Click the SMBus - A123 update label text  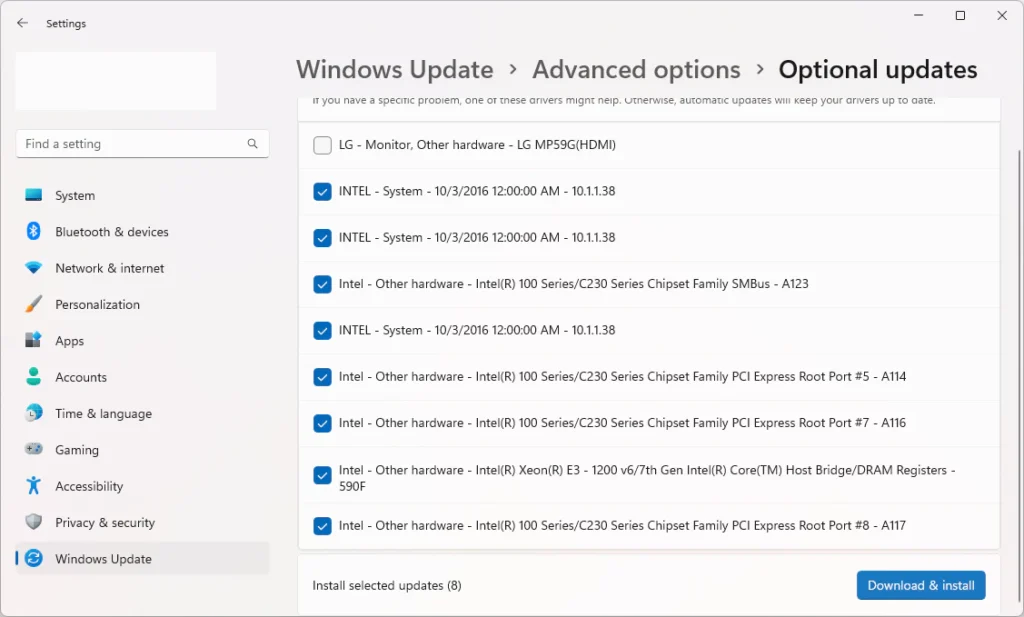(573, 284)
